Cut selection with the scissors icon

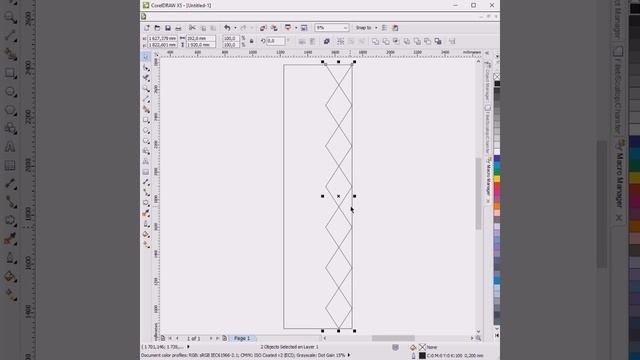click(x=192, y=28)
